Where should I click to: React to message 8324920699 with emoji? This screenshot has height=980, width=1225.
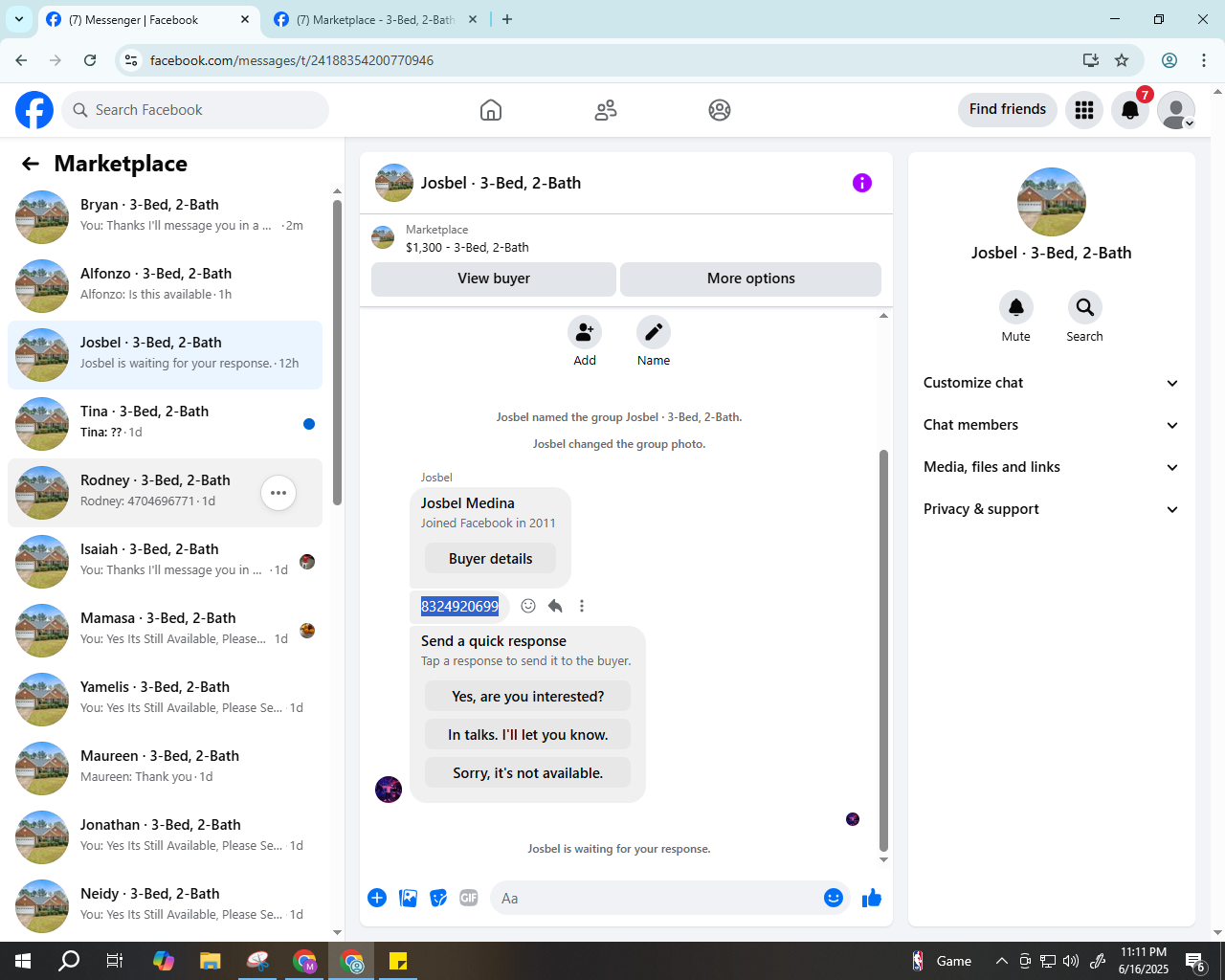point(528,606)
